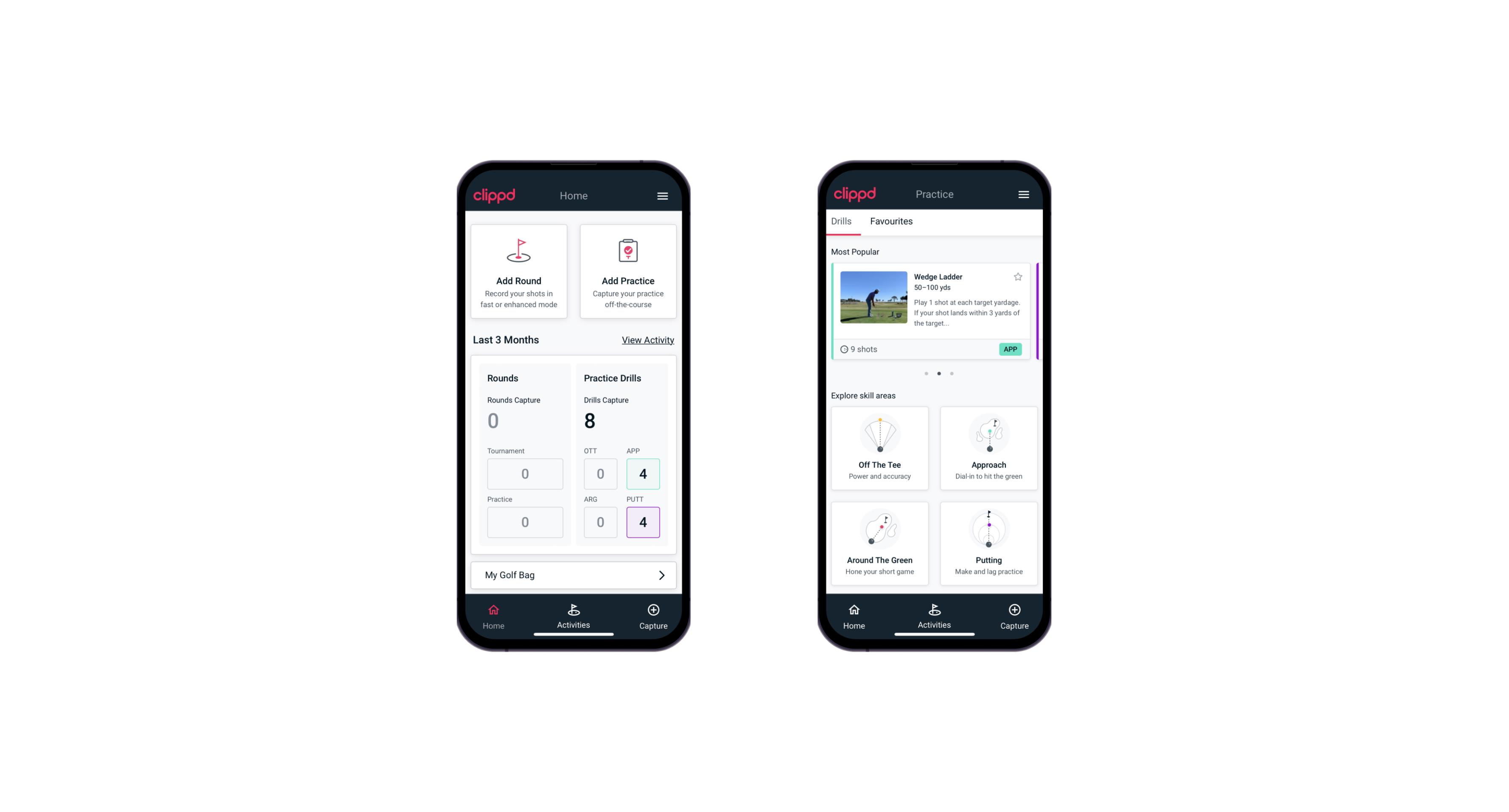
Task: Tap the PUTT drills capture count field
Action: [643, 522]
